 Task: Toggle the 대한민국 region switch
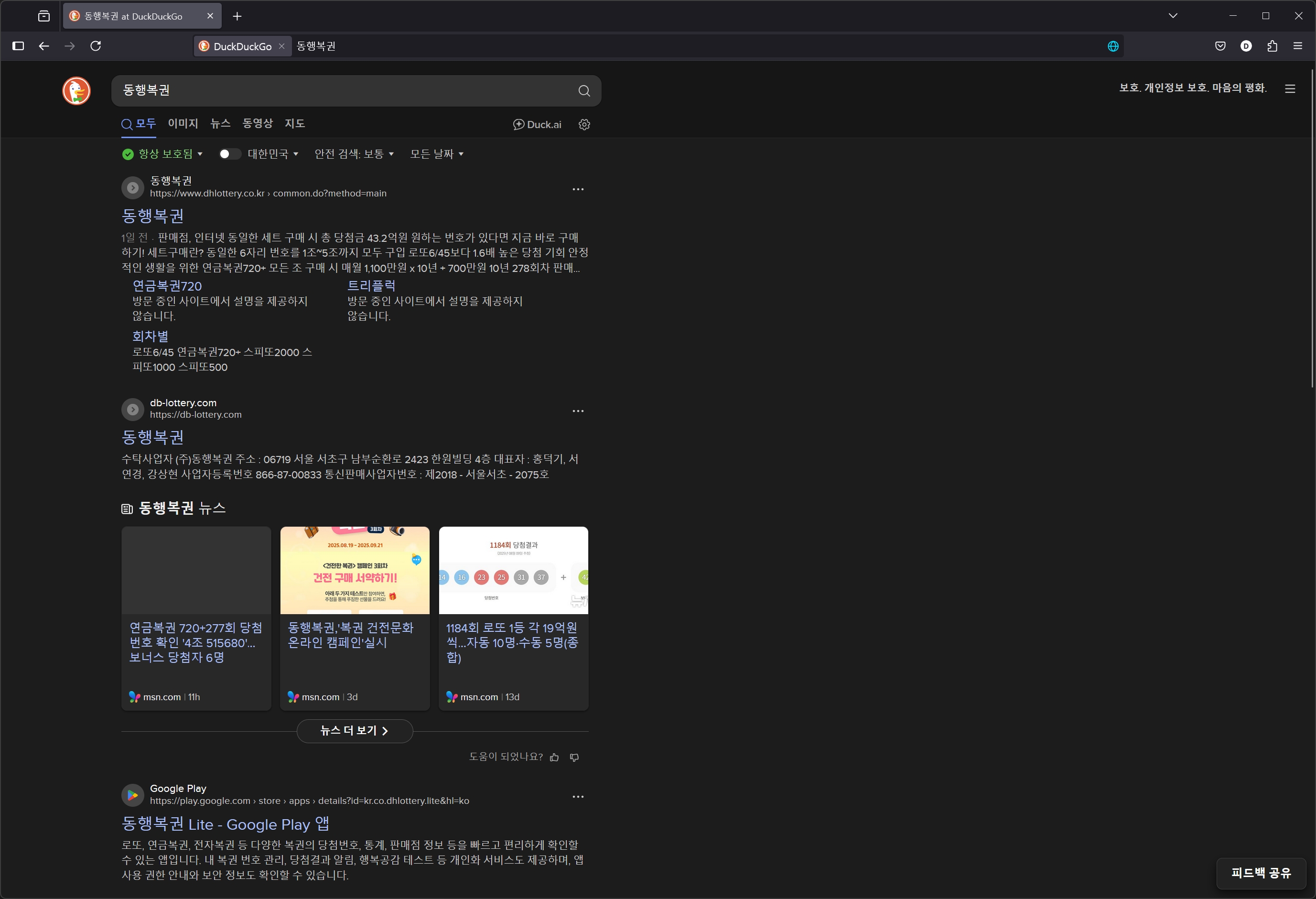tap(229, 154)
